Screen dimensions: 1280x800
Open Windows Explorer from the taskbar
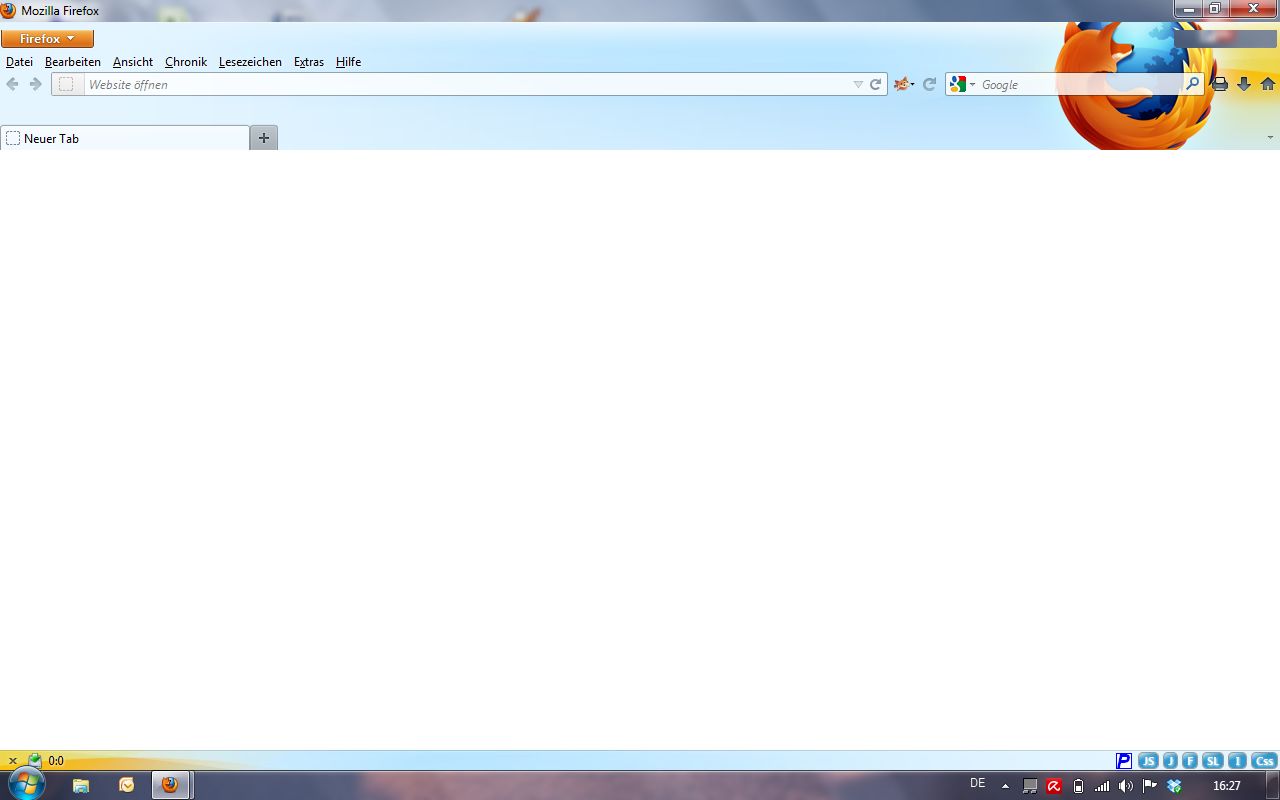click(x=81, y=785)
